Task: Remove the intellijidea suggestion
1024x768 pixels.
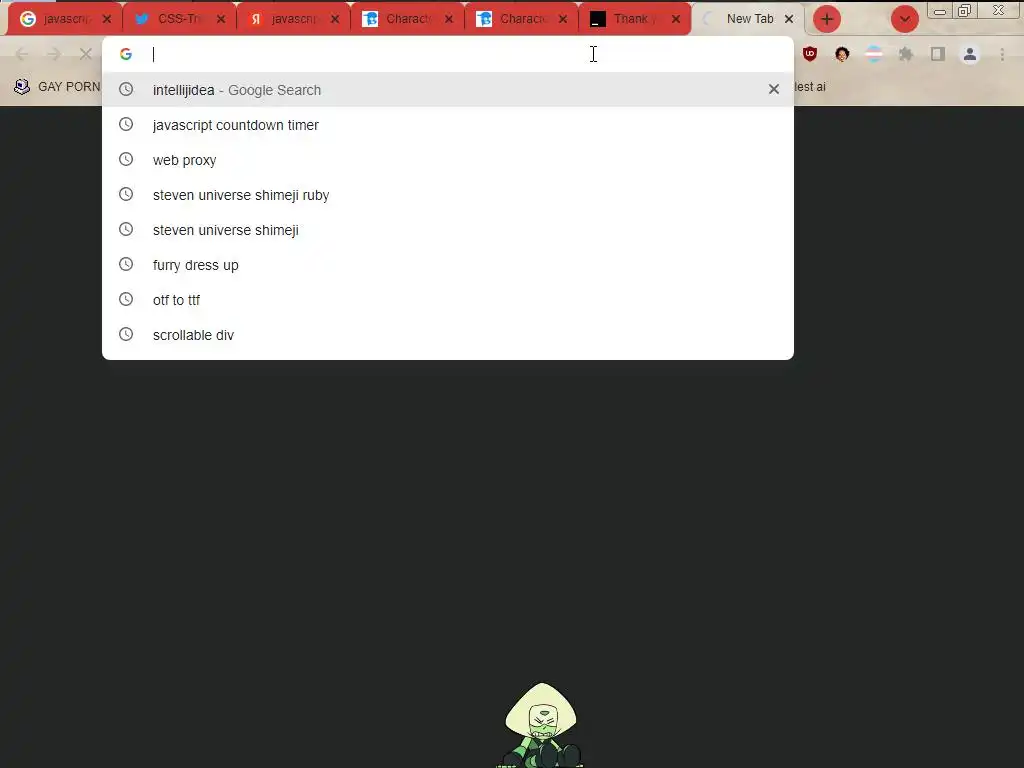Action: pos(774,89)
